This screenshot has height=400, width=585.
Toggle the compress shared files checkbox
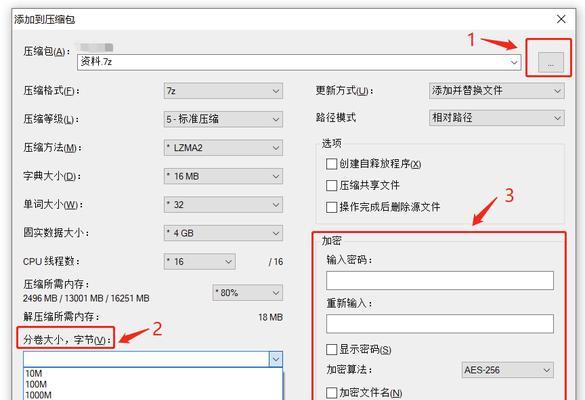click(x=331, y=185)
